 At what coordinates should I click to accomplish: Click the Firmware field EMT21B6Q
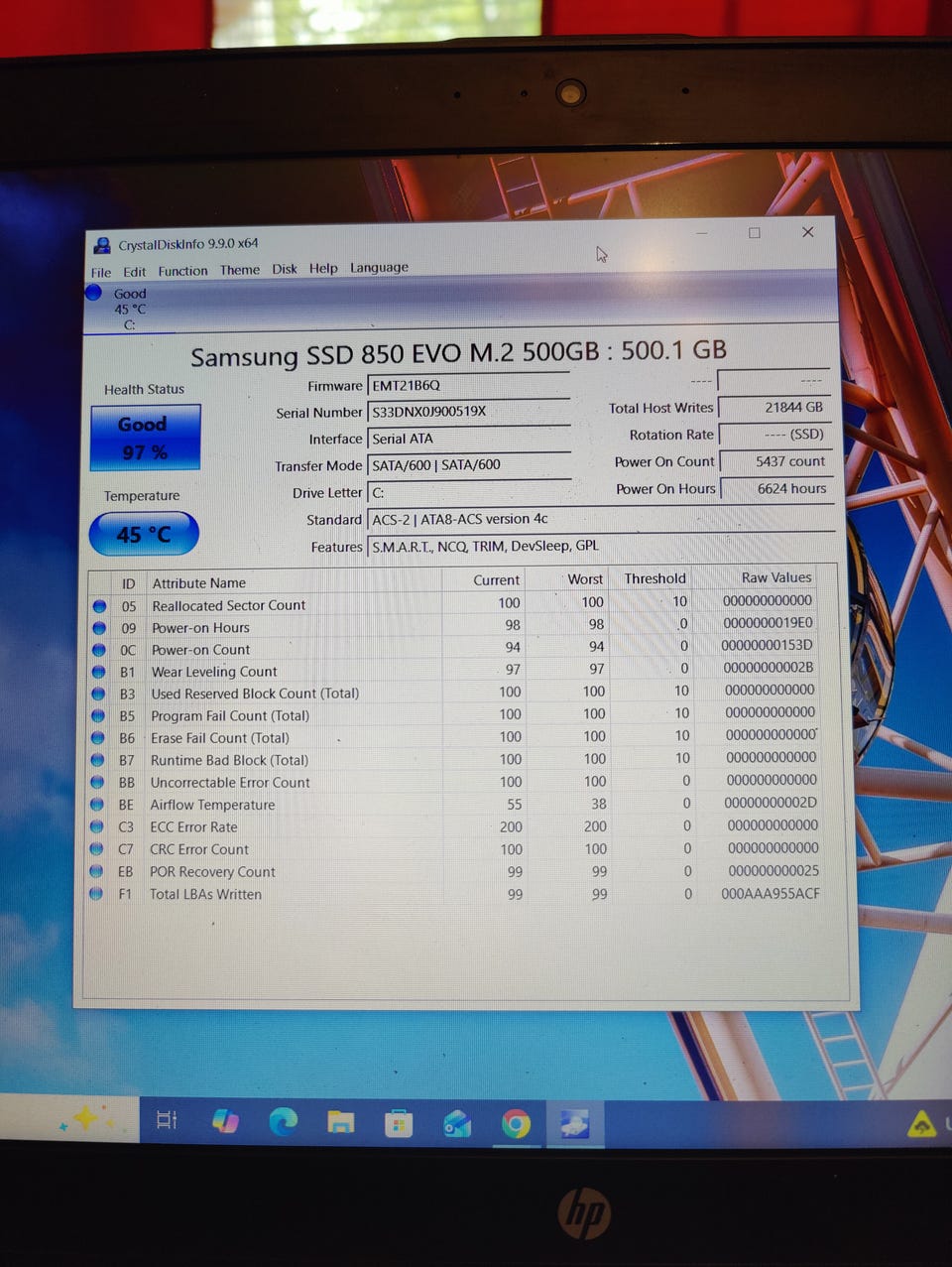point(468,385)
